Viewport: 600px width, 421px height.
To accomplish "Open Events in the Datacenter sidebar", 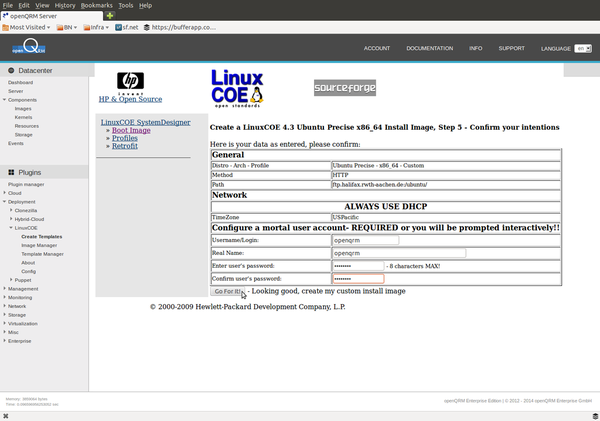I will [16, 143].
